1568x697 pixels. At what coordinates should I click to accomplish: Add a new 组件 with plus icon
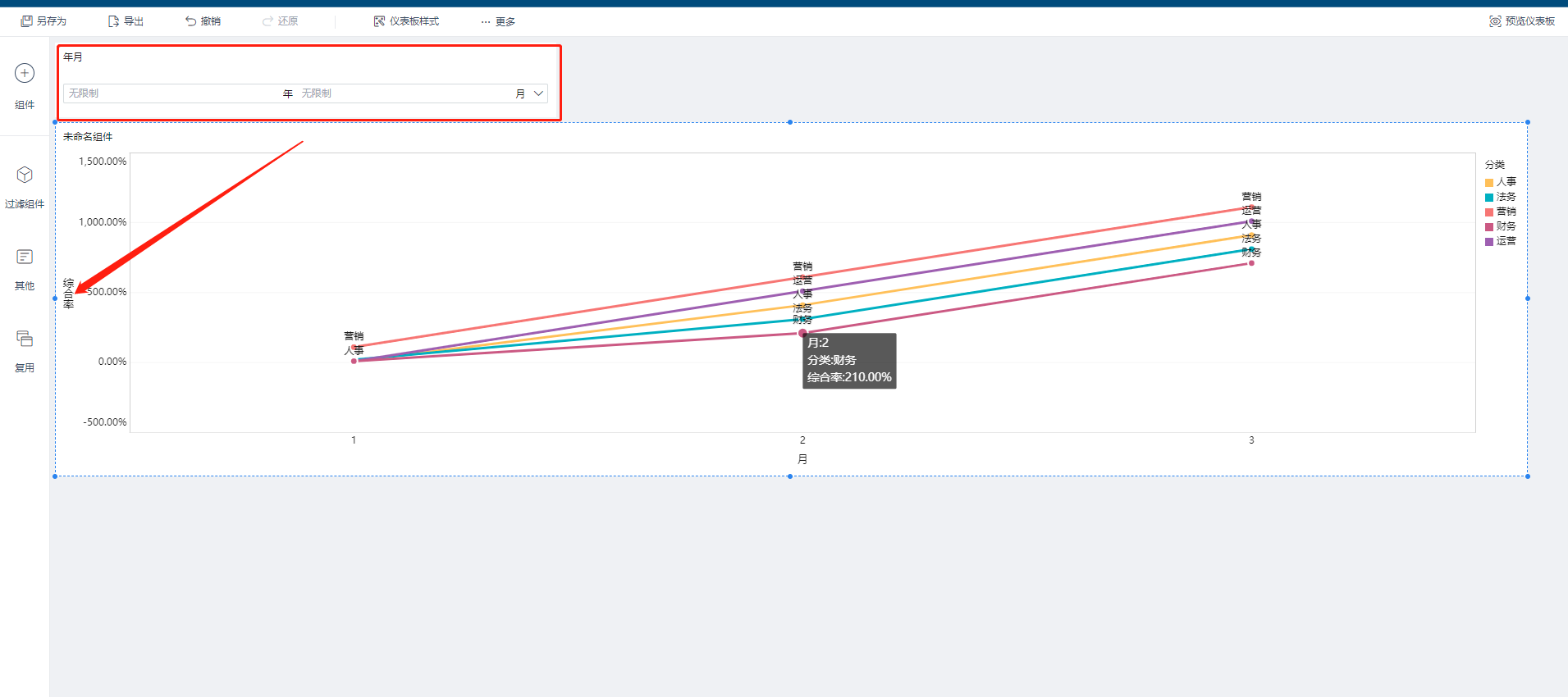coord(25,73)
